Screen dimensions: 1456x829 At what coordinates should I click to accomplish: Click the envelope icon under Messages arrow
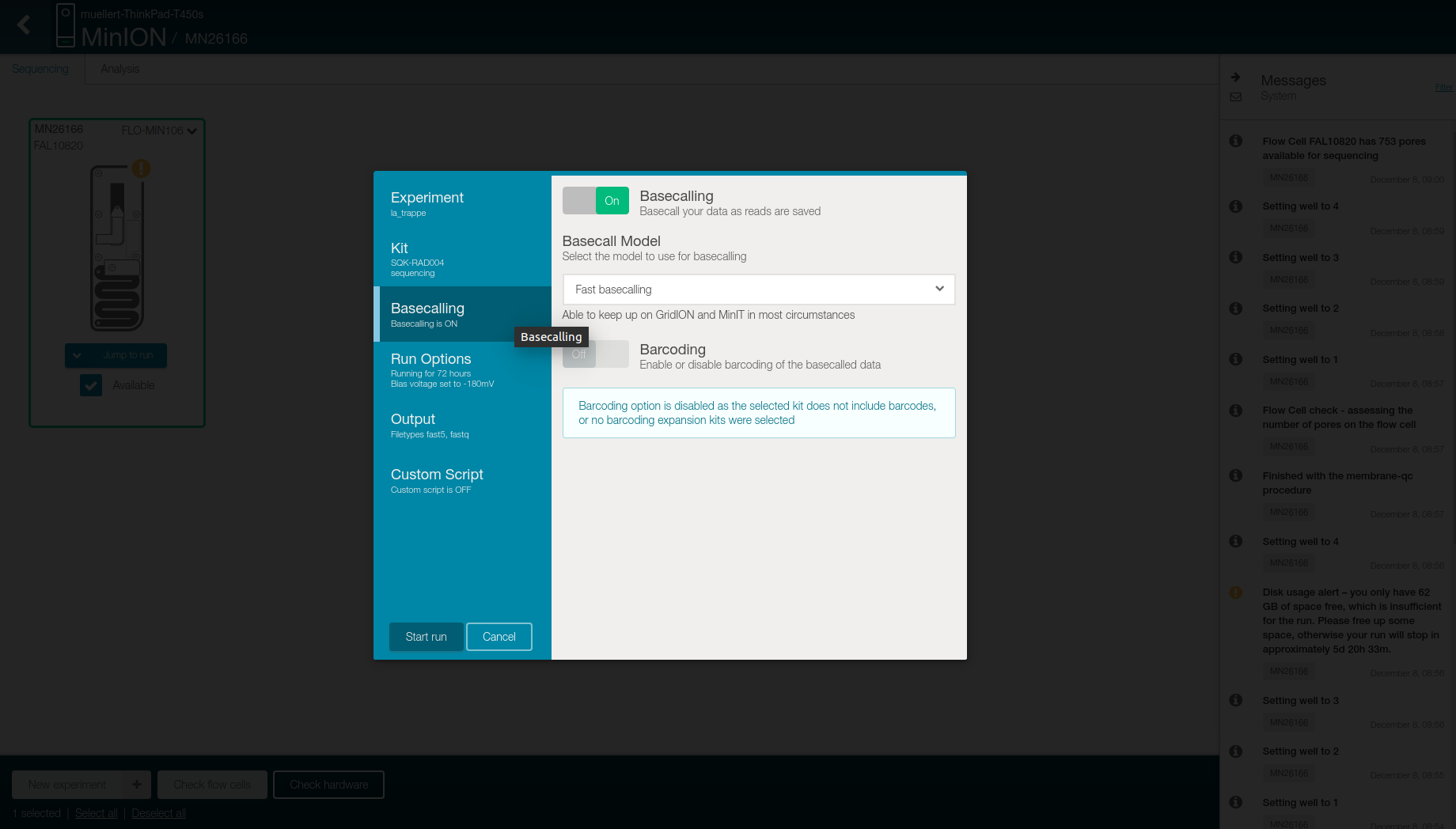pyautogui.click(x=1235, y=97)
